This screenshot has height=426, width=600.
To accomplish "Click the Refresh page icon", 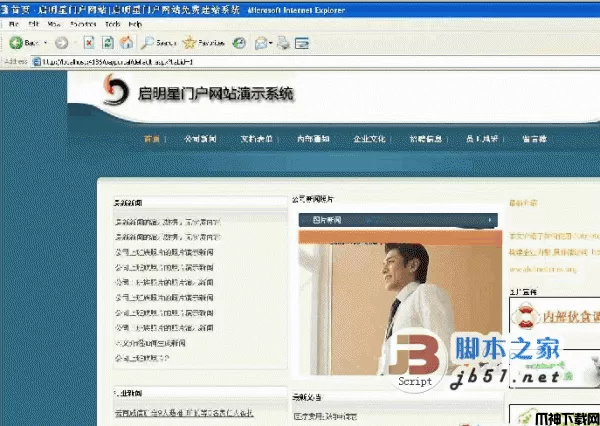I will 108,42.
